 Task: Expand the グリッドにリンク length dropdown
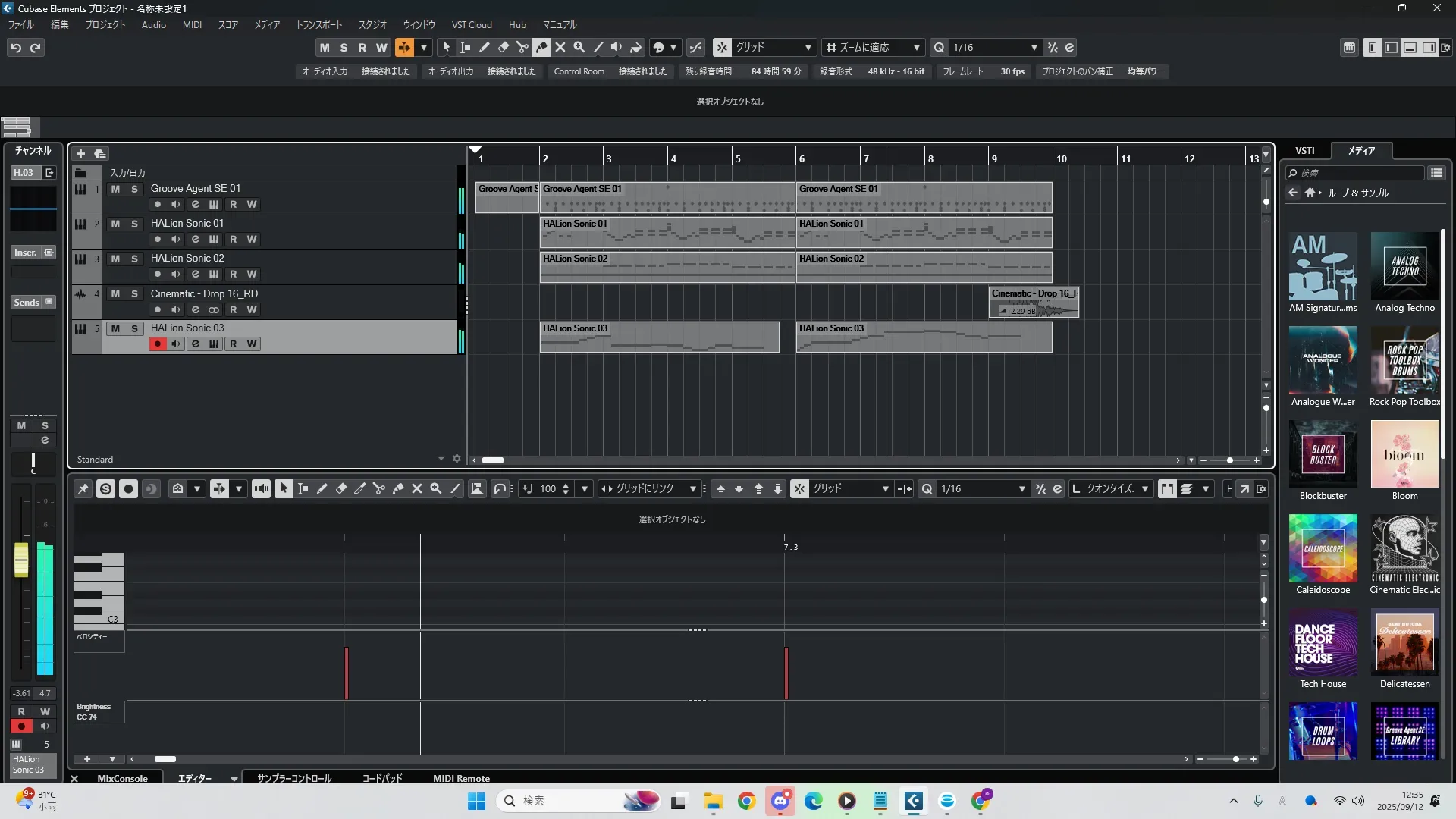click(692, 489)
